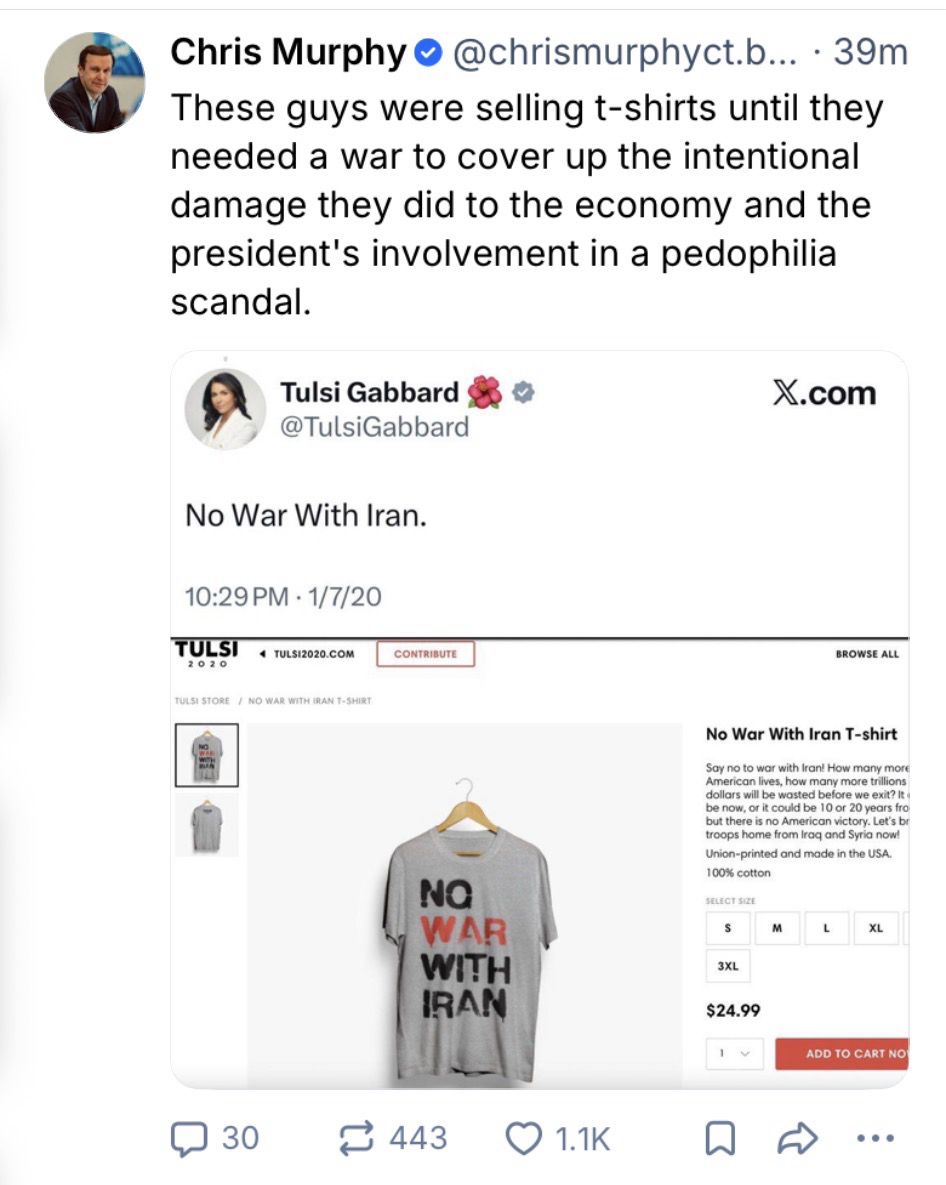The image size is (946, 1185).
Task: Like the post with the heart icon
Action: point(523,1138)
